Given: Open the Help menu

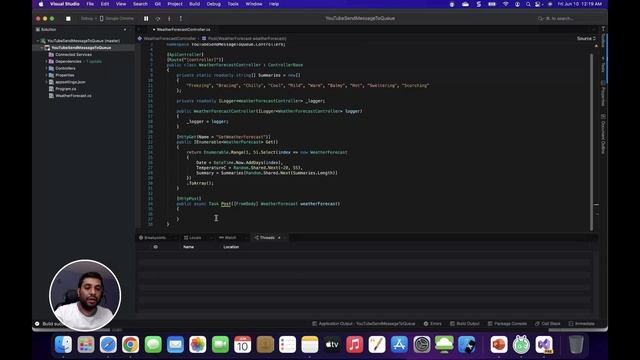Looking at the screenshot, I should coord(274,4).
